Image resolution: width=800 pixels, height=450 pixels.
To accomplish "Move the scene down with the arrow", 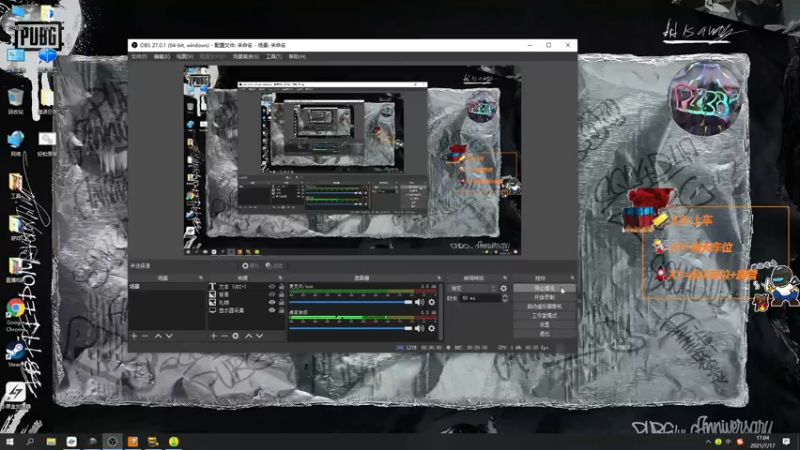I will click(169, 336).
